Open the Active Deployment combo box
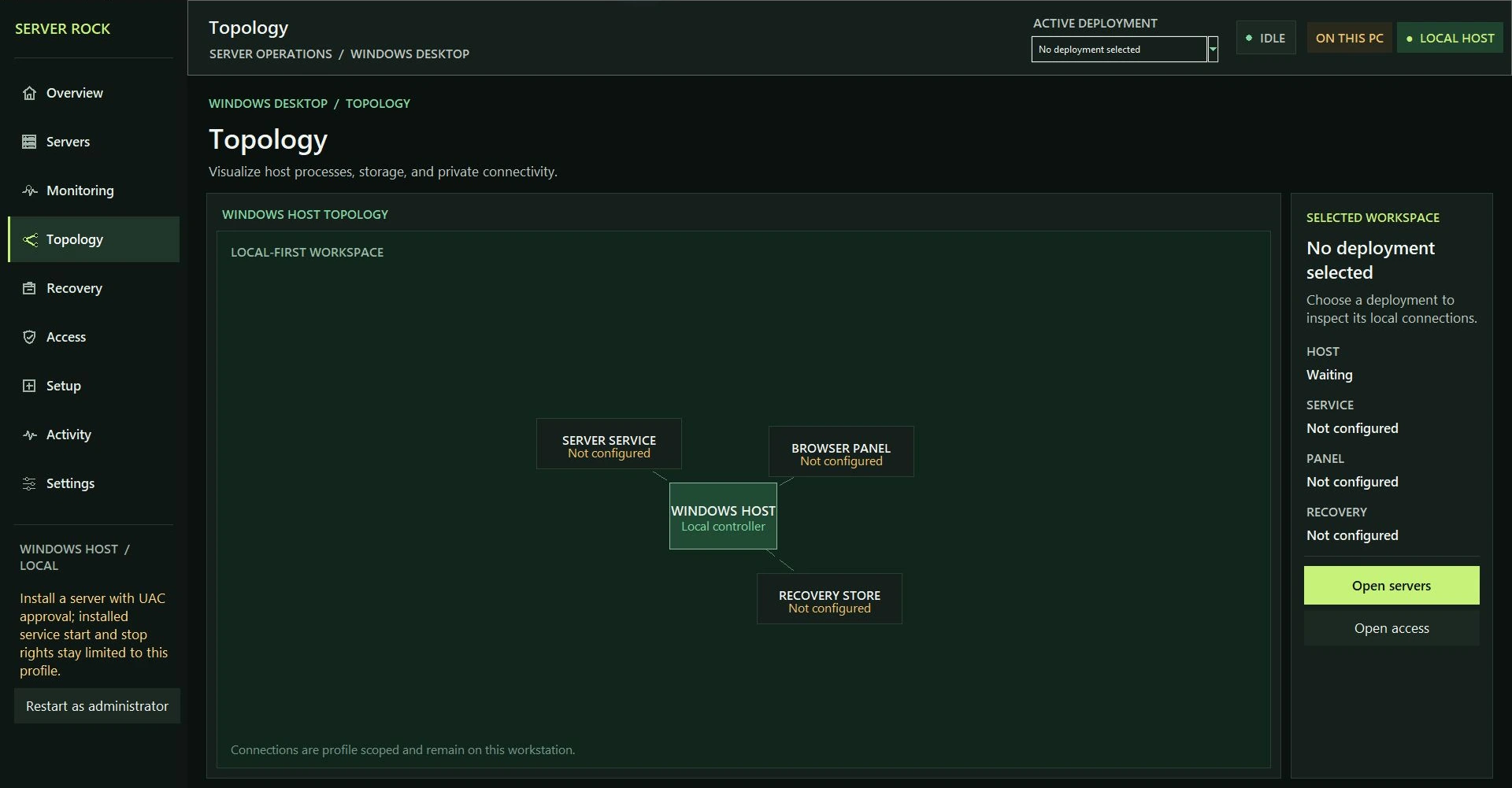The image size is (1512, 788). click(x=1125, y=49)
